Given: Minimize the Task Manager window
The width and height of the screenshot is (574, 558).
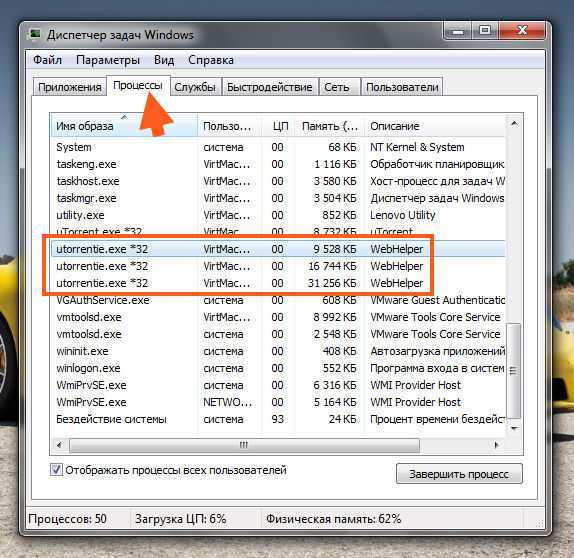Looking at the screenshot, I should point(457,31).
